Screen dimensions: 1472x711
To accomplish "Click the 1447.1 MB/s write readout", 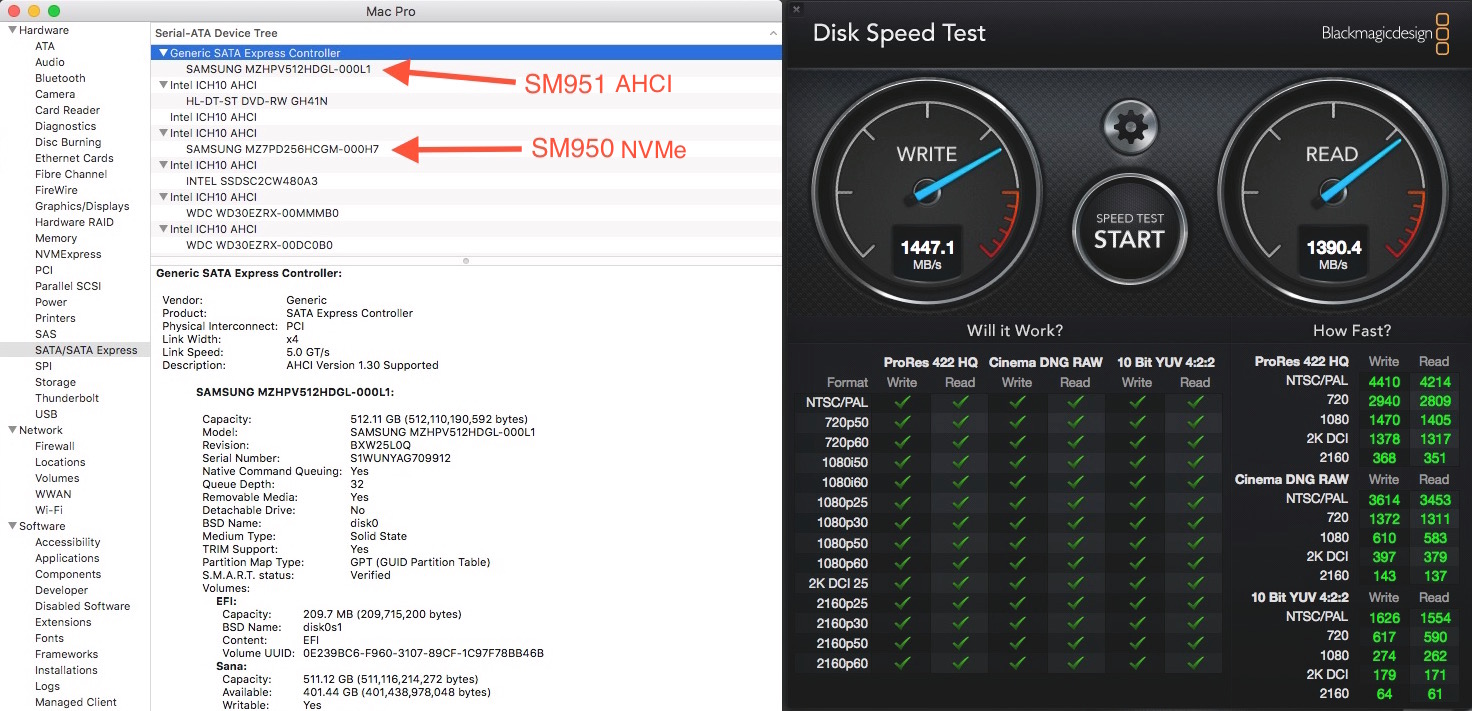I will click(x=926, y=254).
